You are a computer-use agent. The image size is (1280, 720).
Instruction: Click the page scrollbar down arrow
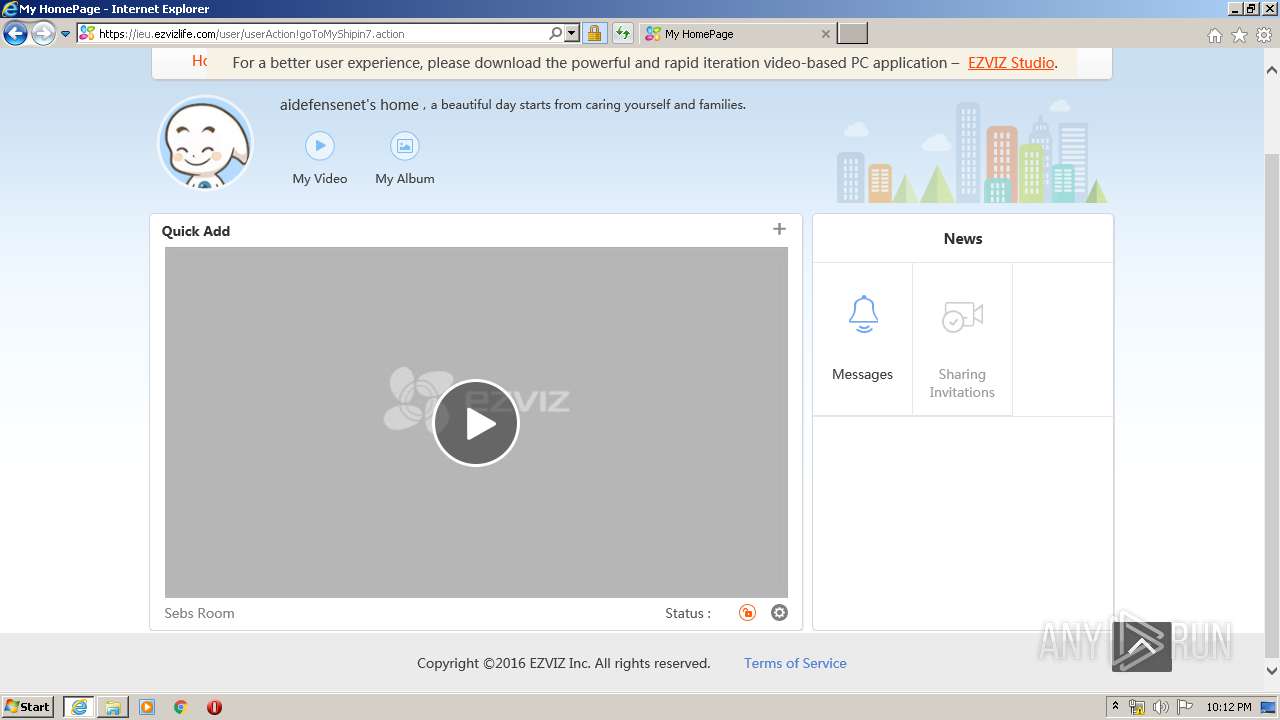point(1272,671)
